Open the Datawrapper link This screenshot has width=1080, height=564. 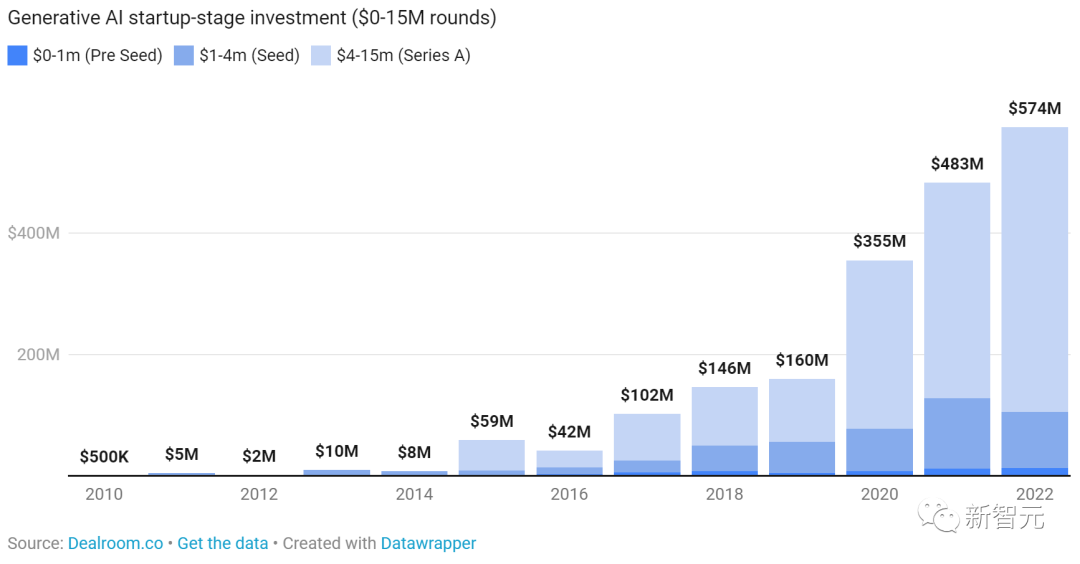point(428,543)
